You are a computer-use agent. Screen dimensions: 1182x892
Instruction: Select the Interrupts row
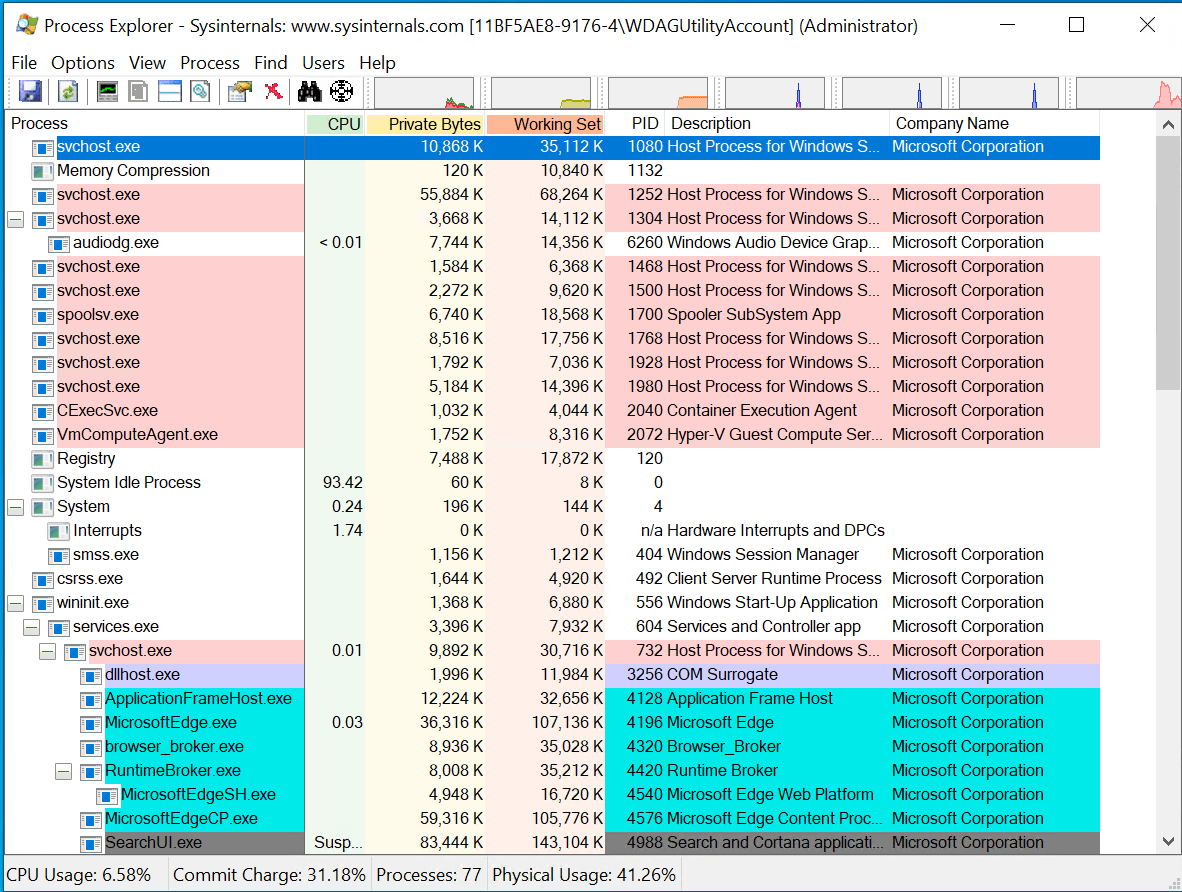coord(553,531)
